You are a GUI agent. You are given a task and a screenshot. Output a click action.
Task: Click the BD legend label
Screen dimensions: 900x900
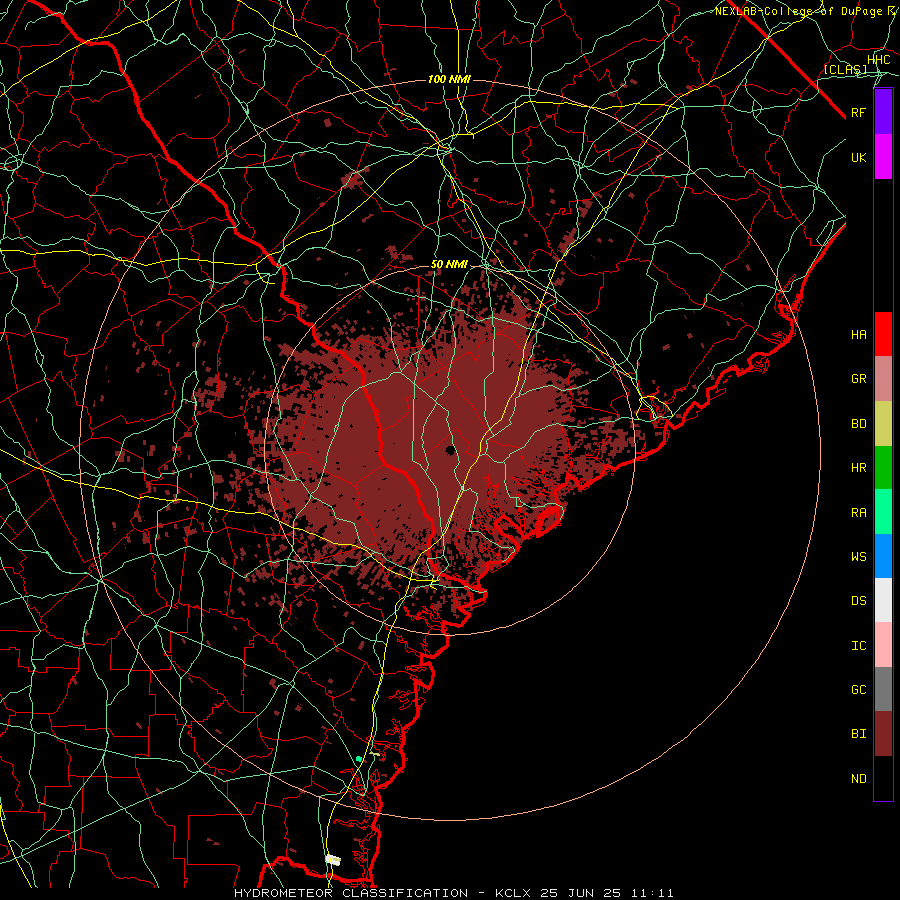click(x=859, y=424)
